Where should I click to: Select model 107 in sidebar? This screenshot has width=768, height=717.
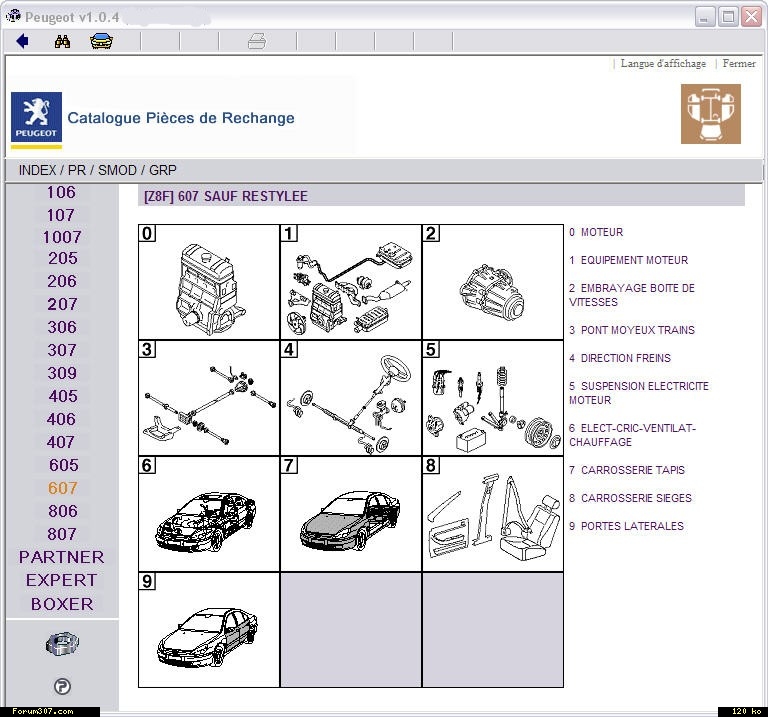click(x=61, y=215)
